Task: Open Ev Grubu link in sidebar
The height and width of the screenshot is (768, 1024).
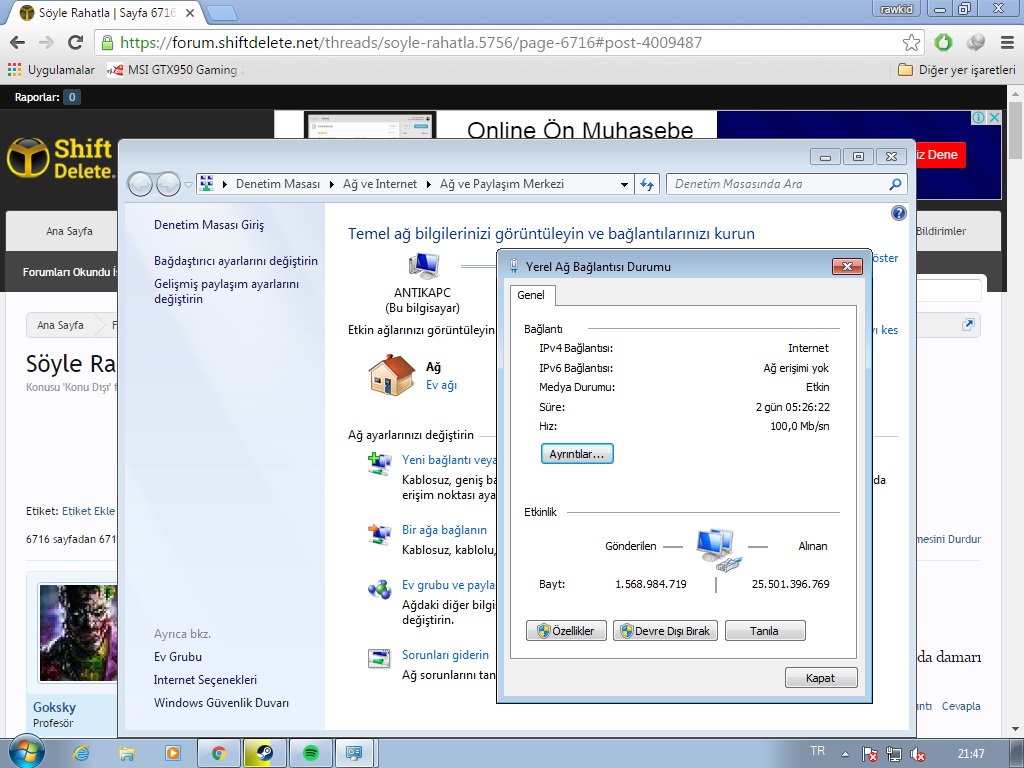Action: 178,657
